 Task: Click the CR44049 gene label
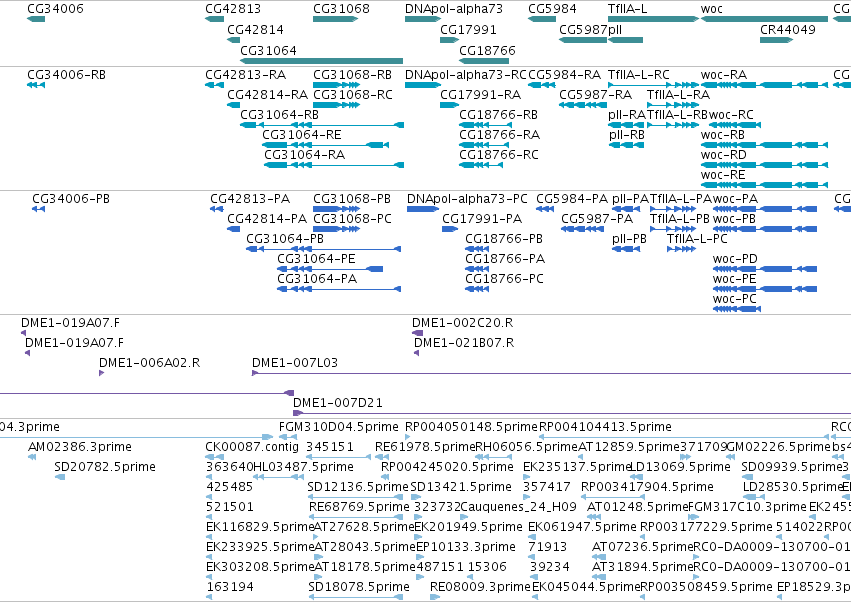point(788,29)
